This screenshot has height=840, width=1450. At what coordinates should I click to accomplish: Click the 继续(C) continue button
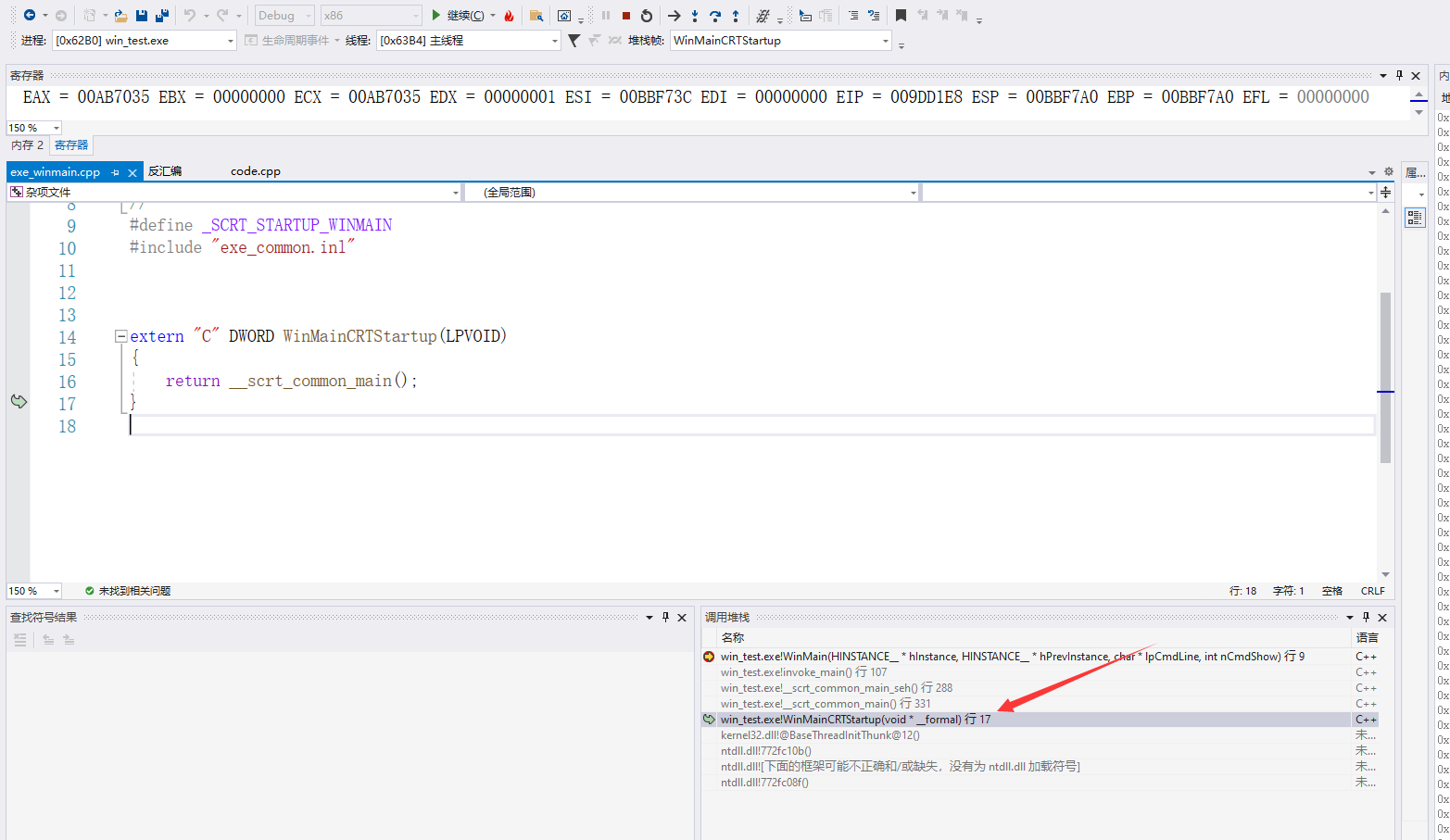[x=458, y=16]
